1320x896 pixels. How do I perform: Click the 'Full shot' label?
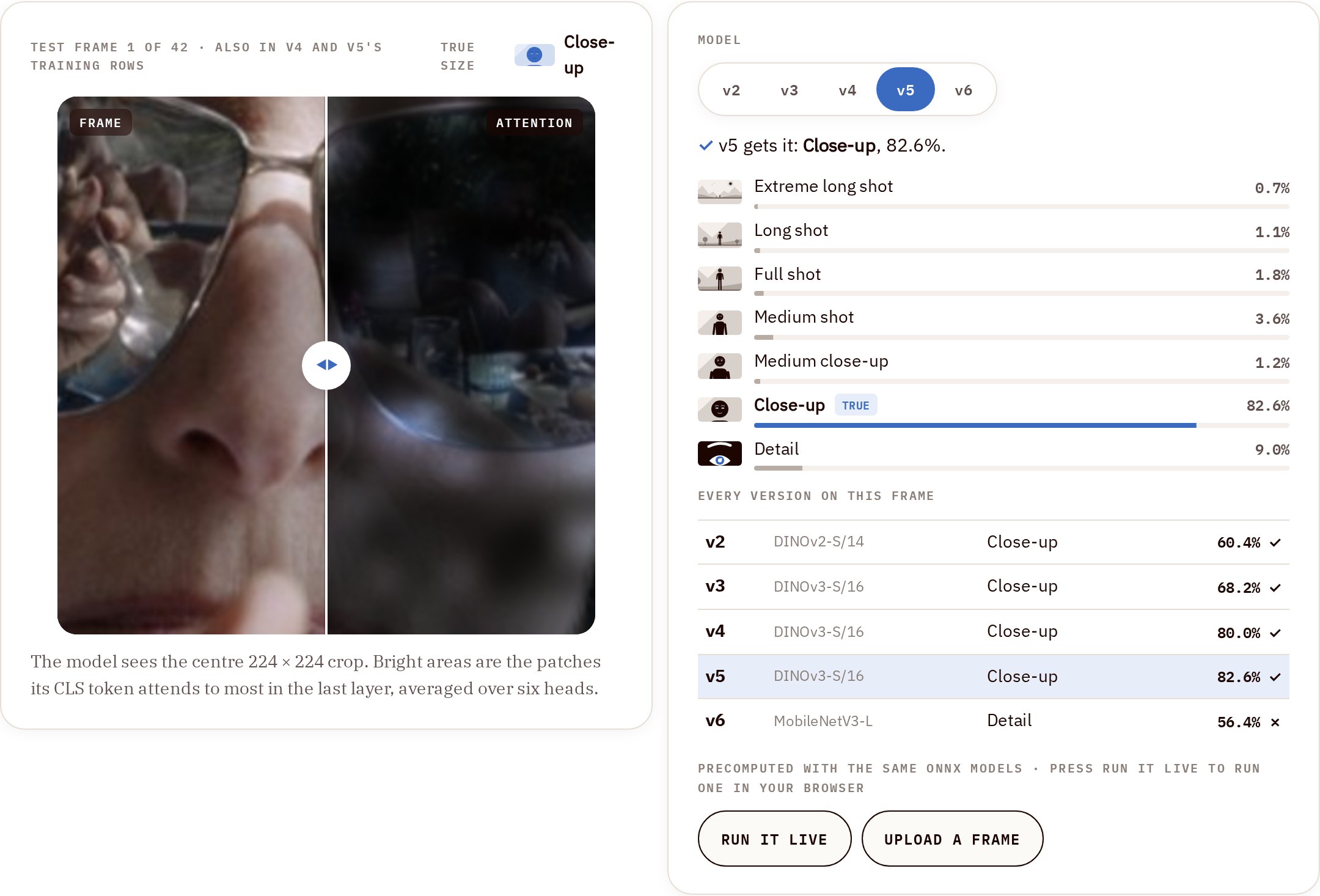tap(787, 274)
